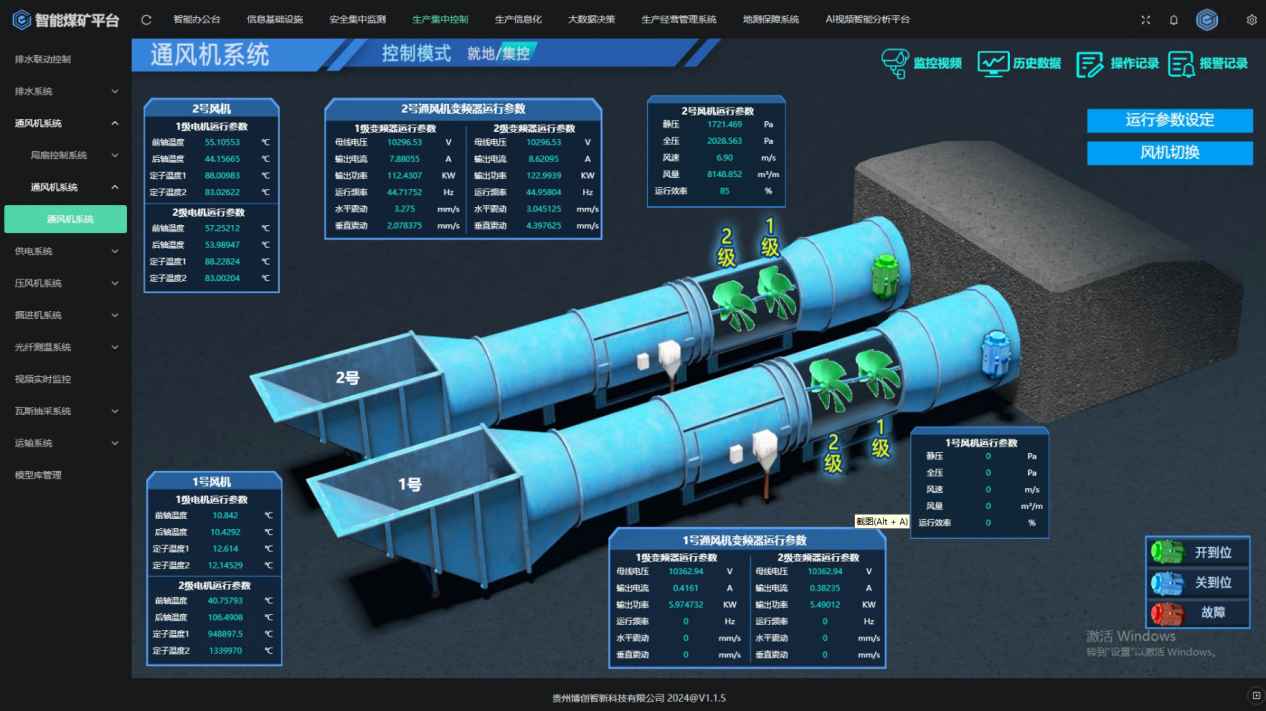The height and width of the screenshot is (711, 1266).
Task: Click the 运行参数设定 button
Action: [1169, 120]
